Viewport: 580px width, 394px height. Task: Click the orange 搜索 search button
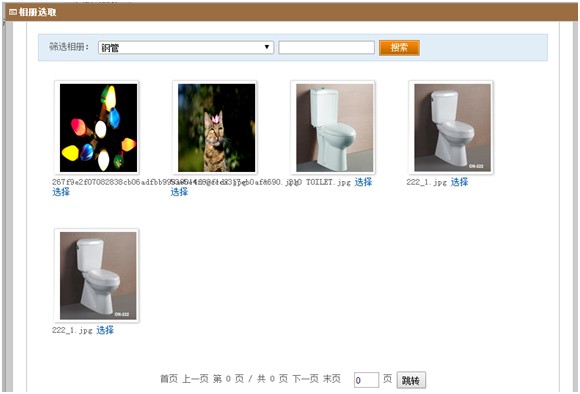point(399,48)
